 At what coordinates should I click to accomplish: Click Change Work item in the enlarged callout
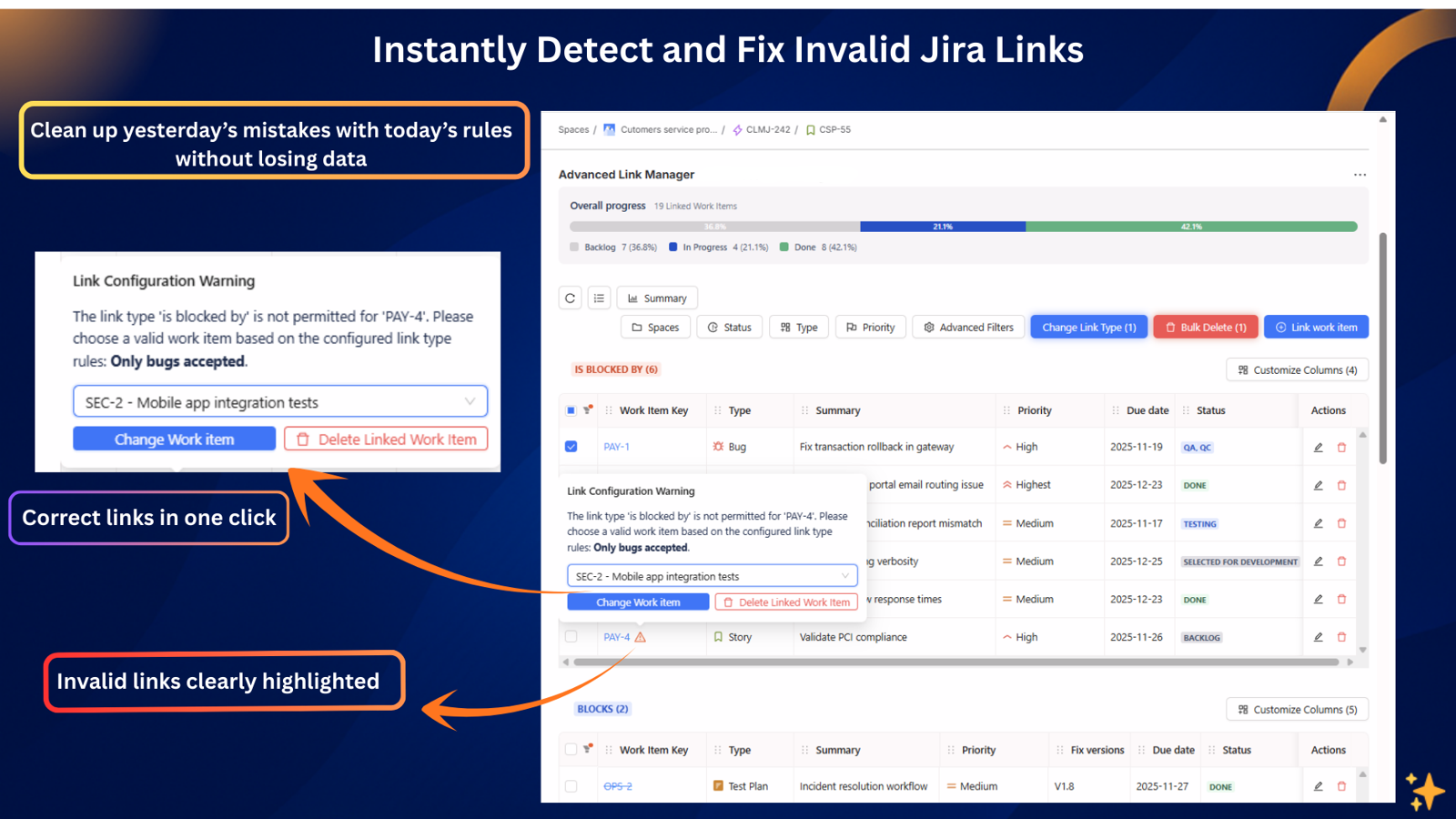coord(174,439)
